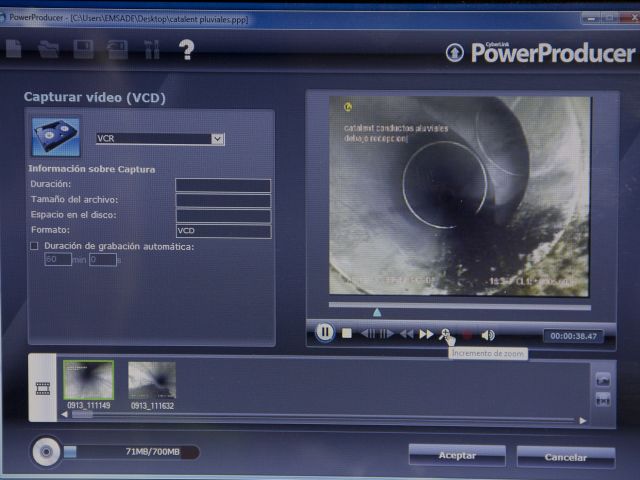Image resolution: width=640 pixels, height=480 pixels.
Task: Step forward one frame
Action: click(x=387, y=334)
